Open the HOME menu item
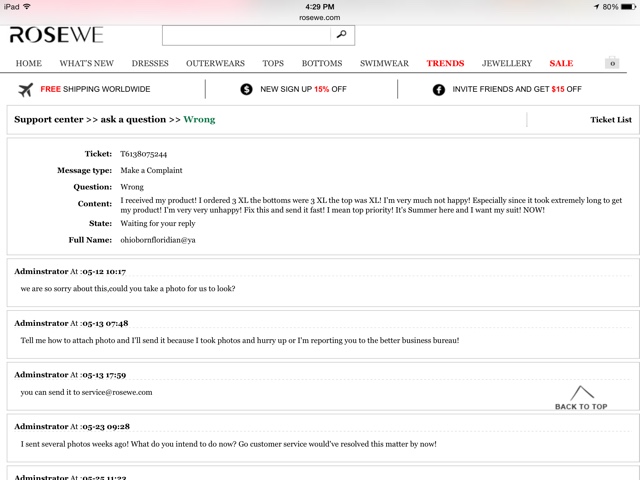 coord(29,63)
